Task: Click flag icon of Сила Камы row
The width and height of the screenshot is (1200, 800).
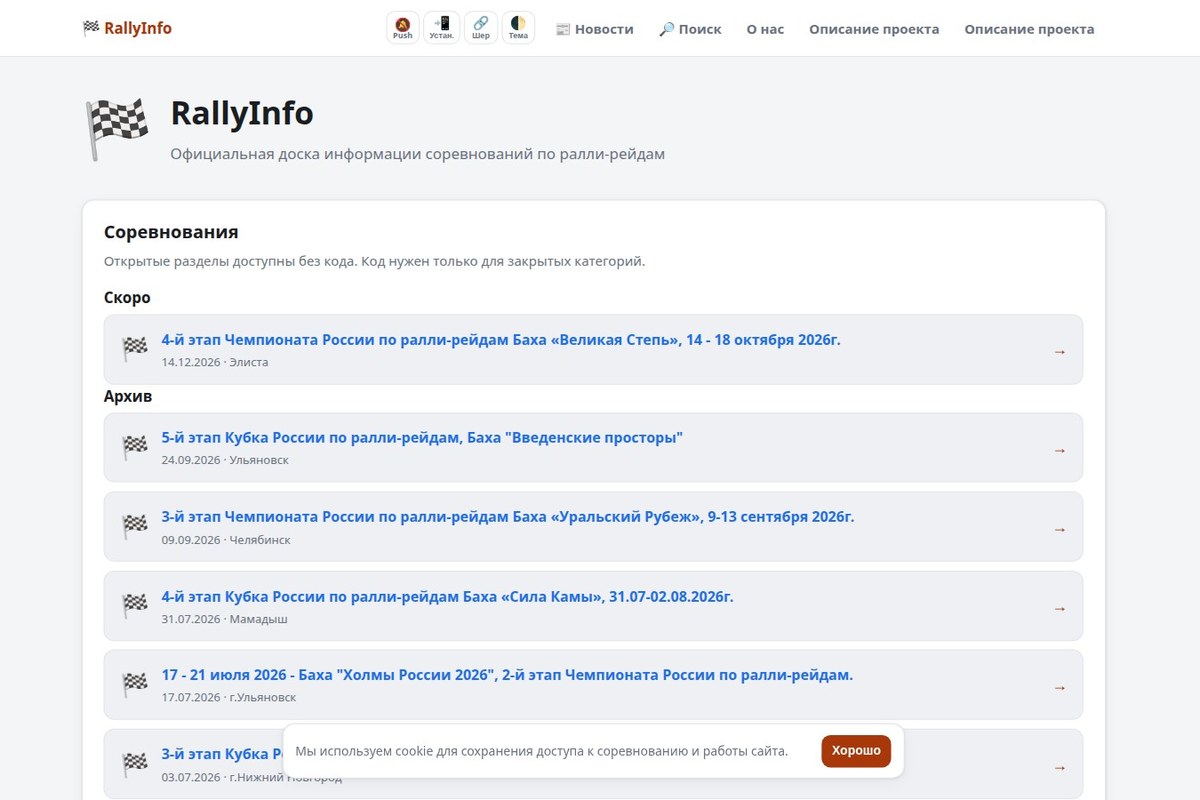Action: (x=135, y=606)
